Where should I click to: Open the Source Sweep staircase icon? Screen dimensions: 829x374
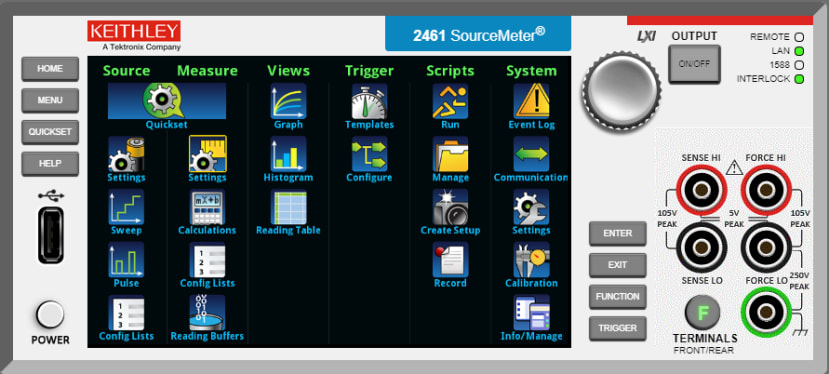126,207
